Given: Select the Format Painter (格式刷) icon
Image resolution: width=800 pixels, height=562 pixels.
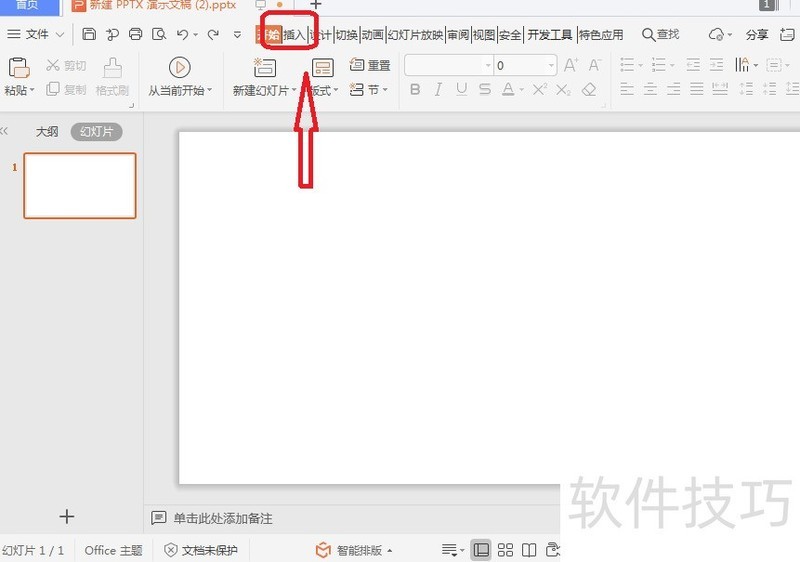Looking at the screenshot, I should [x=112, y=68].
